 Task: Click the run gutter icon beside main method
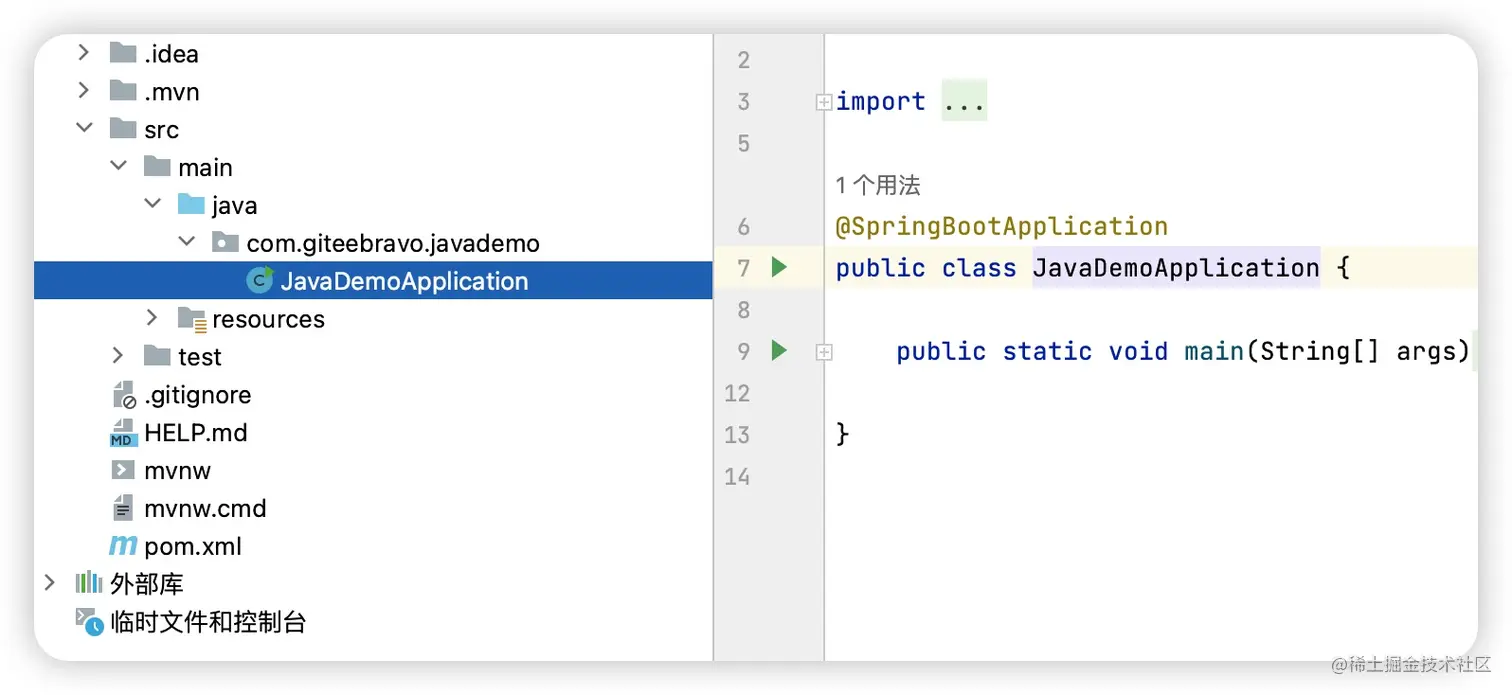coord(779,351)
